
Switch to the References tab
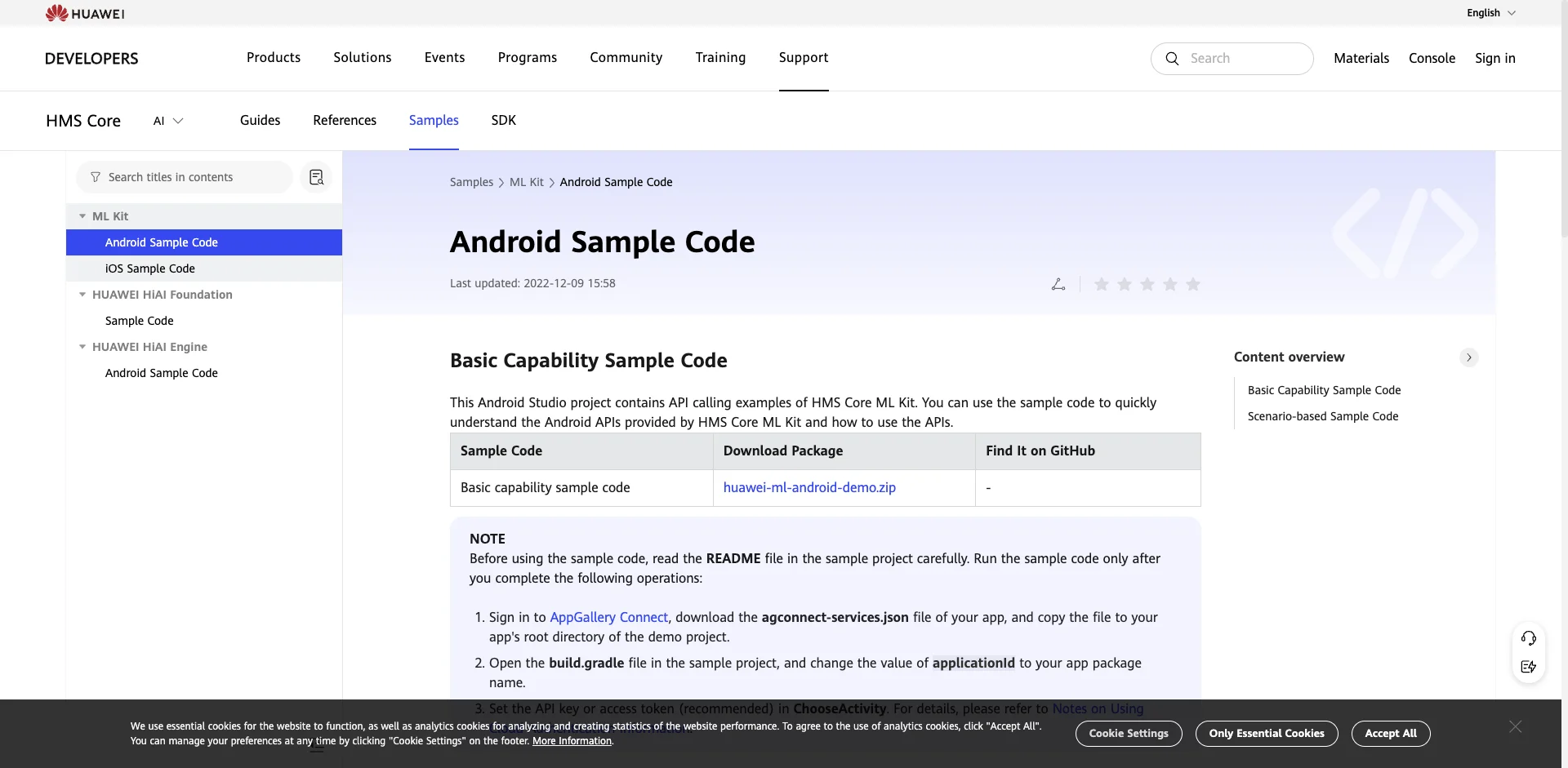point(345,120)
